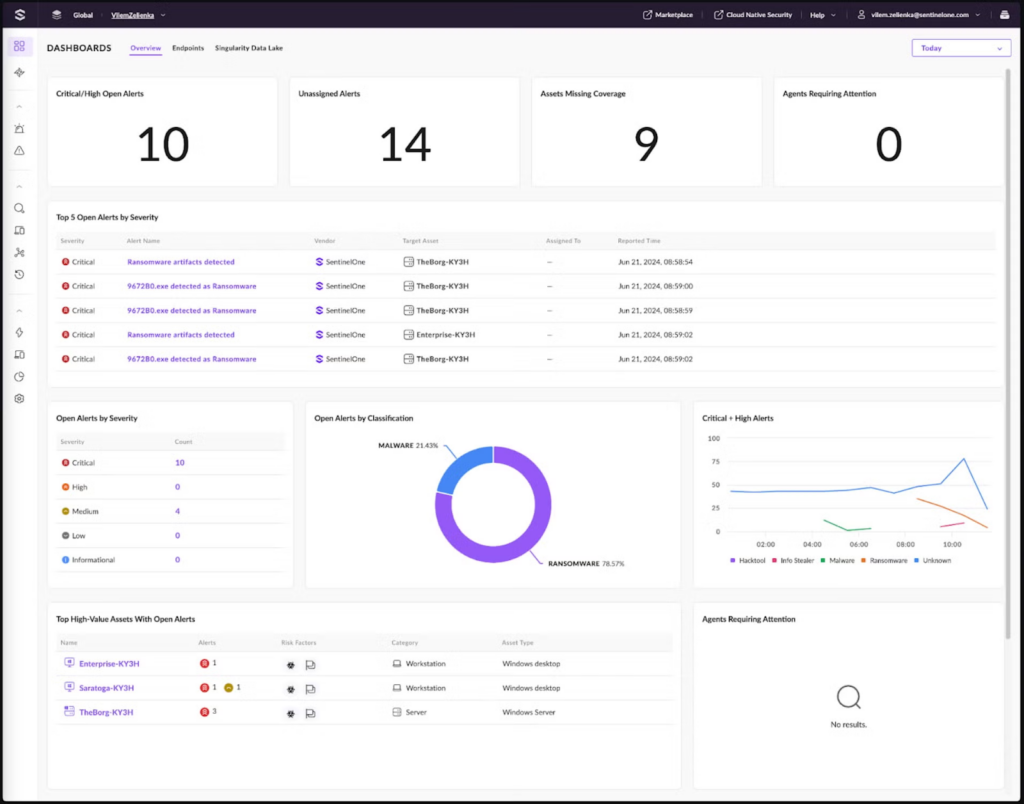
Task: Click the SentinelOne logo in top-left corner
Action: point(20,15)
